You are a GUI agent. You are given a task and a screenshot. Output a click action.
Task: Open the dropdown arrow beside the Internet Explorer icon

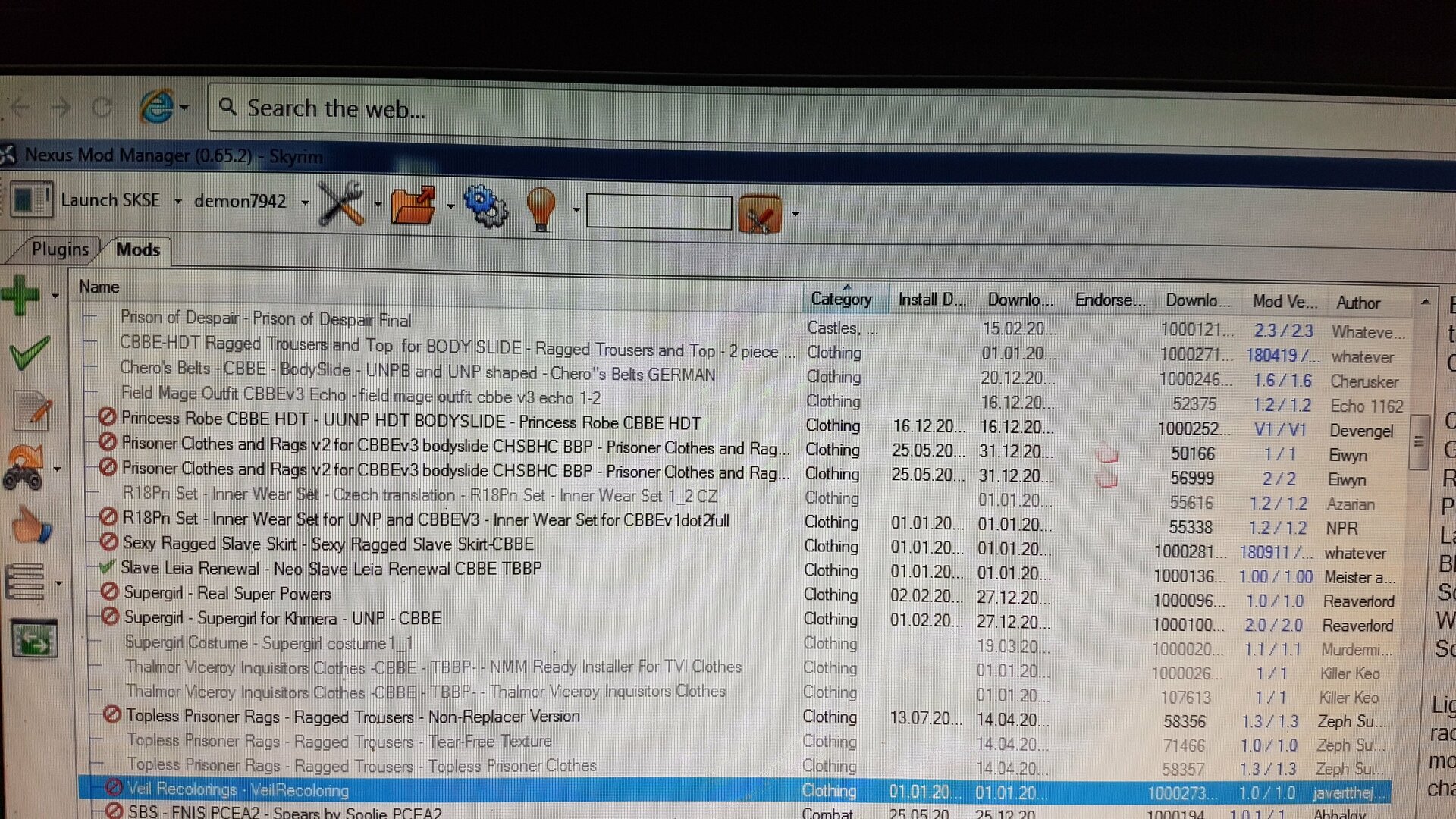click(x=184, y=108)
